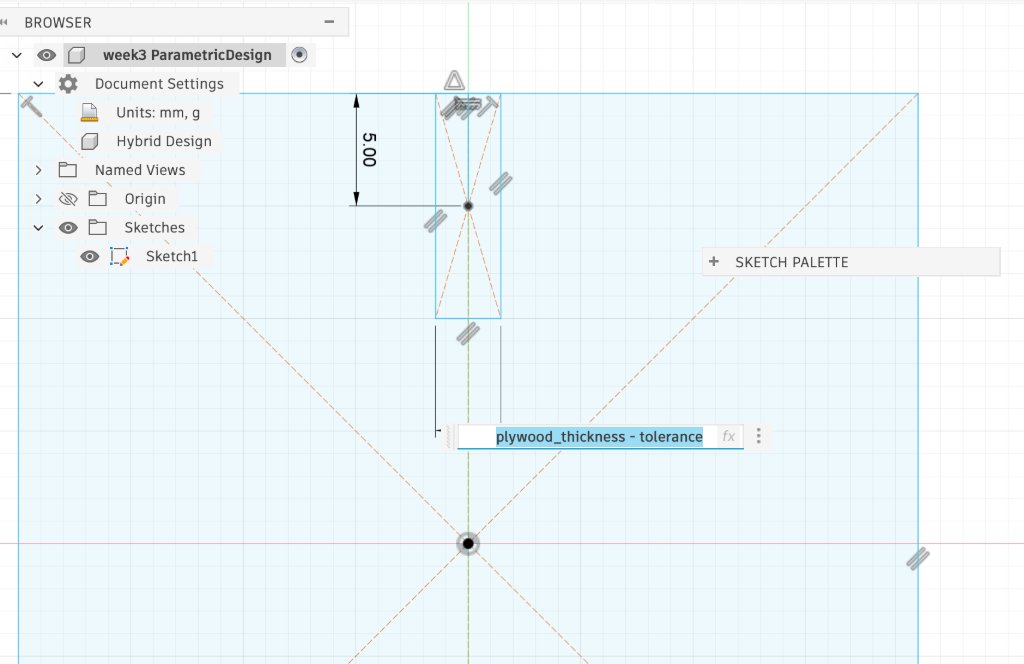Viewport: 1024px width, 664px height.
Task: Select the 5.00 dimension value
Action: click(369, 150)
